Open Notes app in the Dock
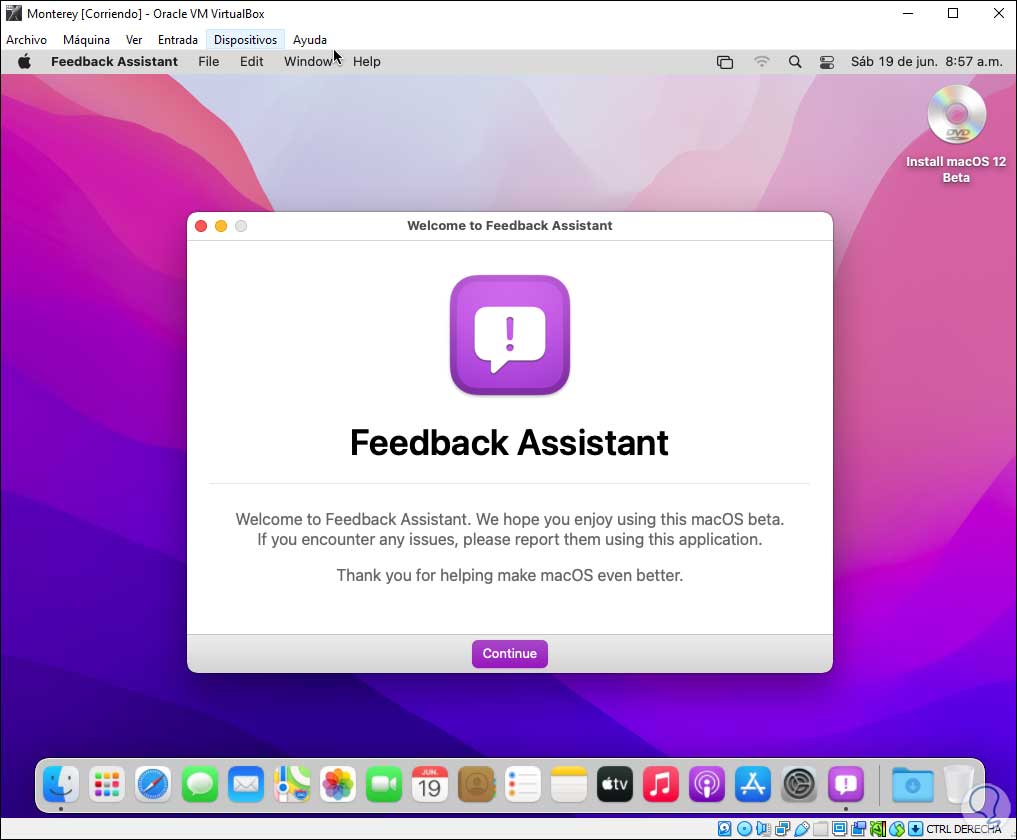 click(569, 784)
